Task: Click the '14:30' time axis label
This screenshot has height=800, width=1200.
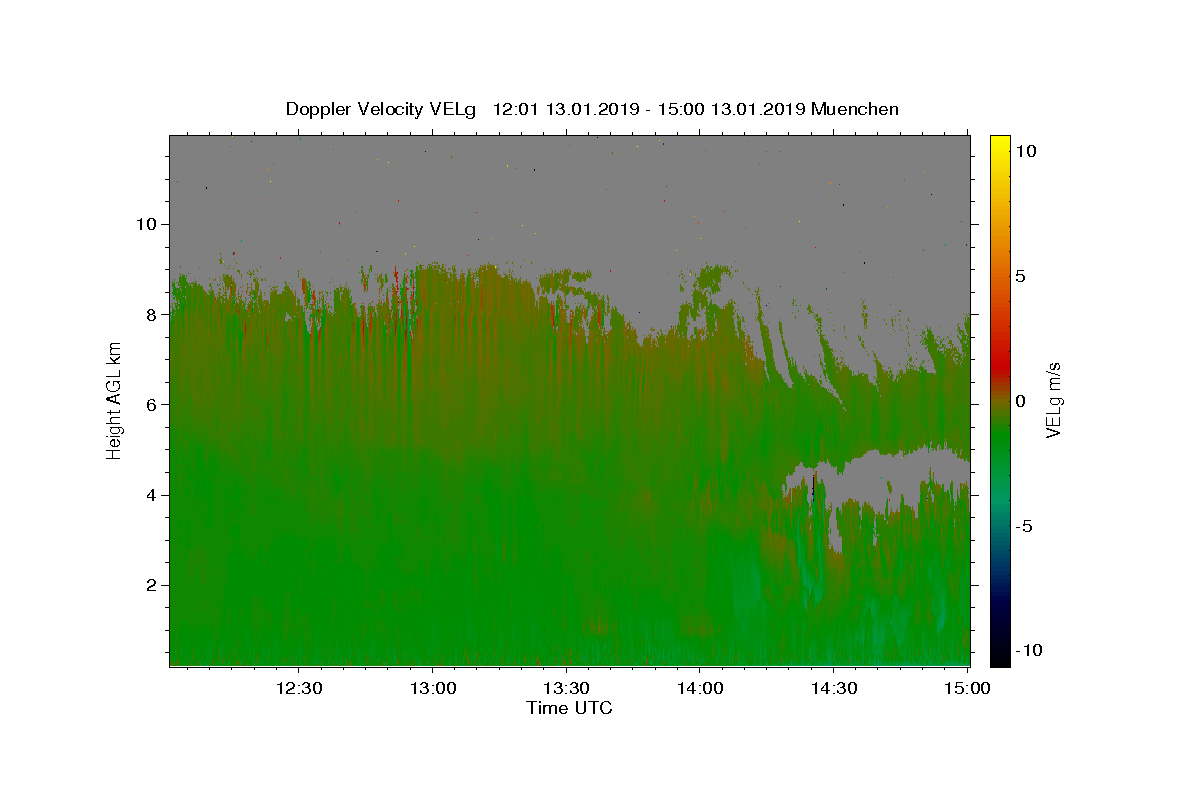Action: (x=833, y=688)
